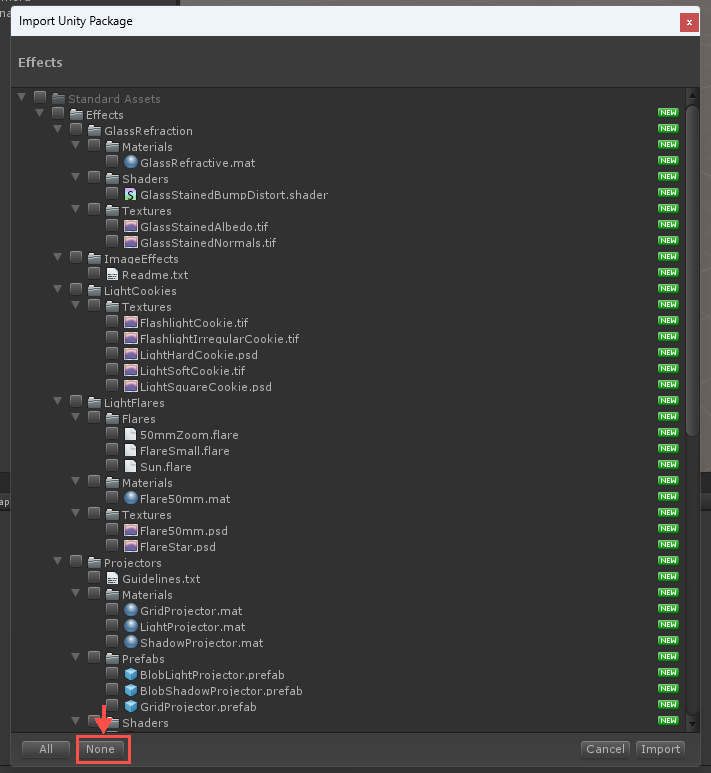Enable the GridProjector.mat checkbox

point(112,609)
